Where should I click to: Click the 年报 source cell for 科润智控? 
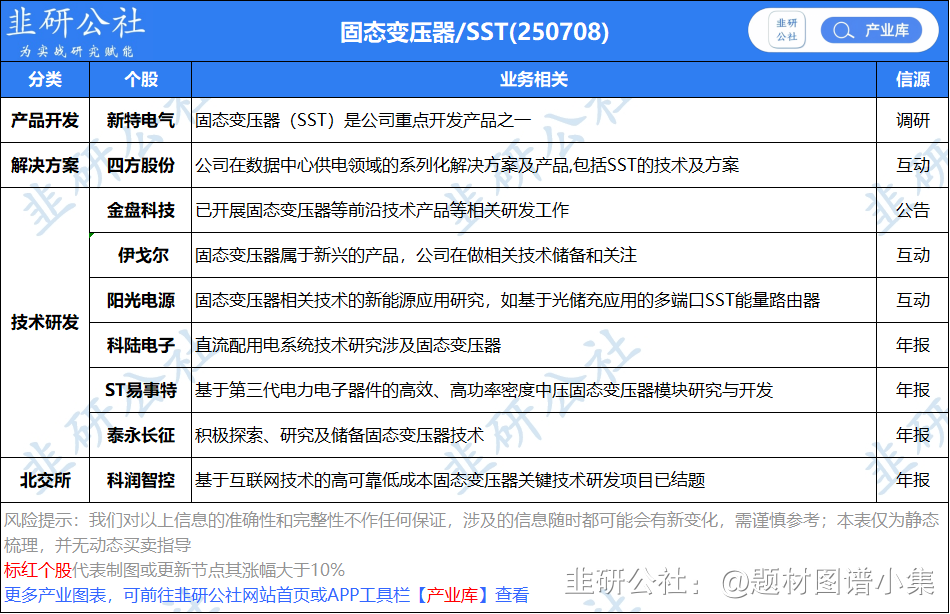912,480
